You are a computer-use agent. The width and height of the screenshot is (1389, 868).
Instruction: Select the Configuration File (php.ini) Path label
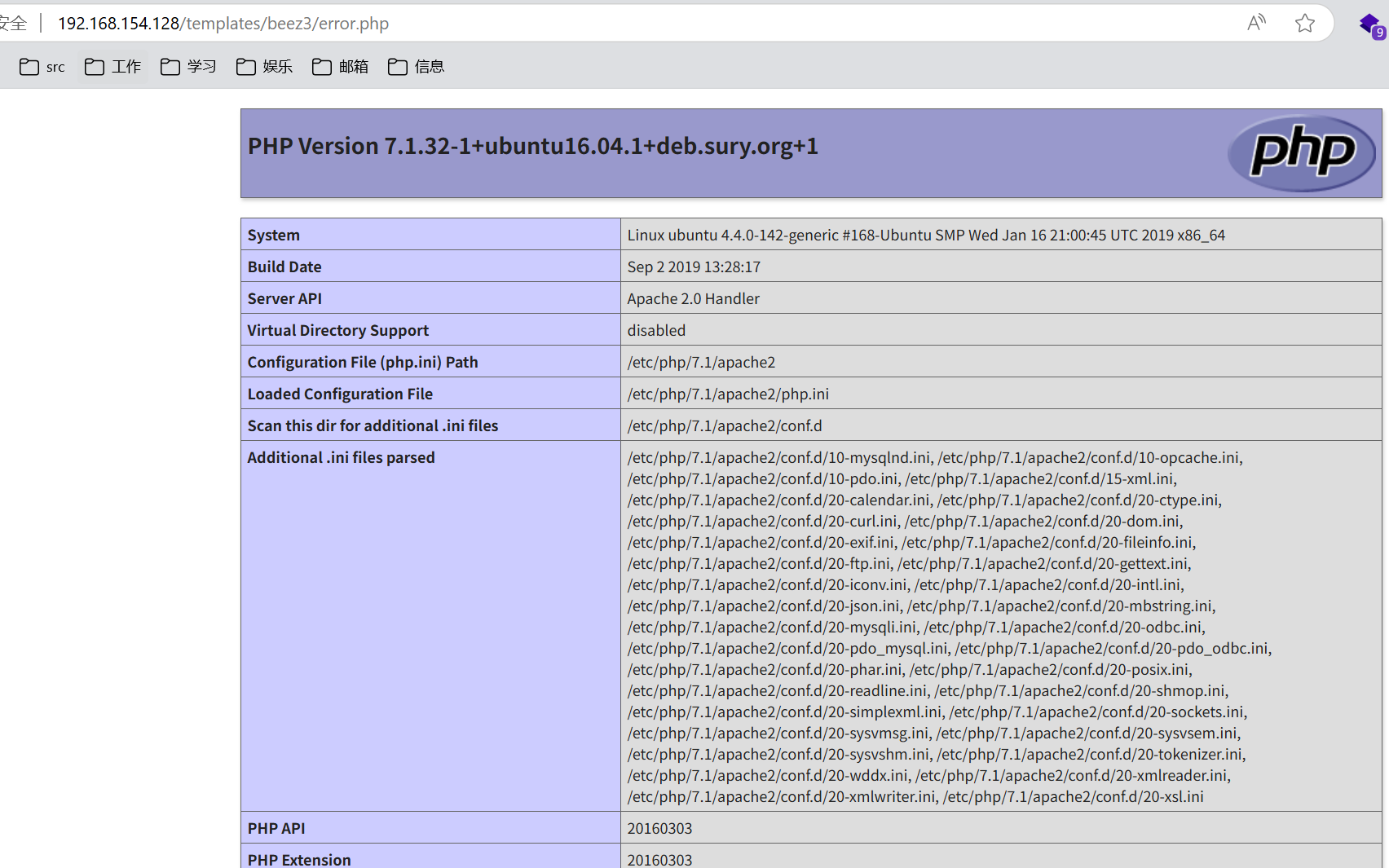tap(363, 362)
